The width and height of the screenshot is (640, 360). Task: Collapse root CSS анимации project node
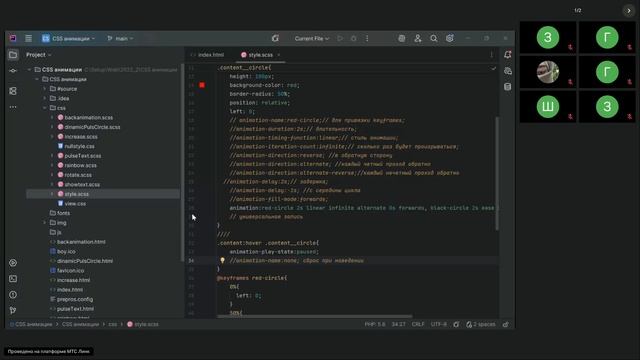click(x=29, y=70)
